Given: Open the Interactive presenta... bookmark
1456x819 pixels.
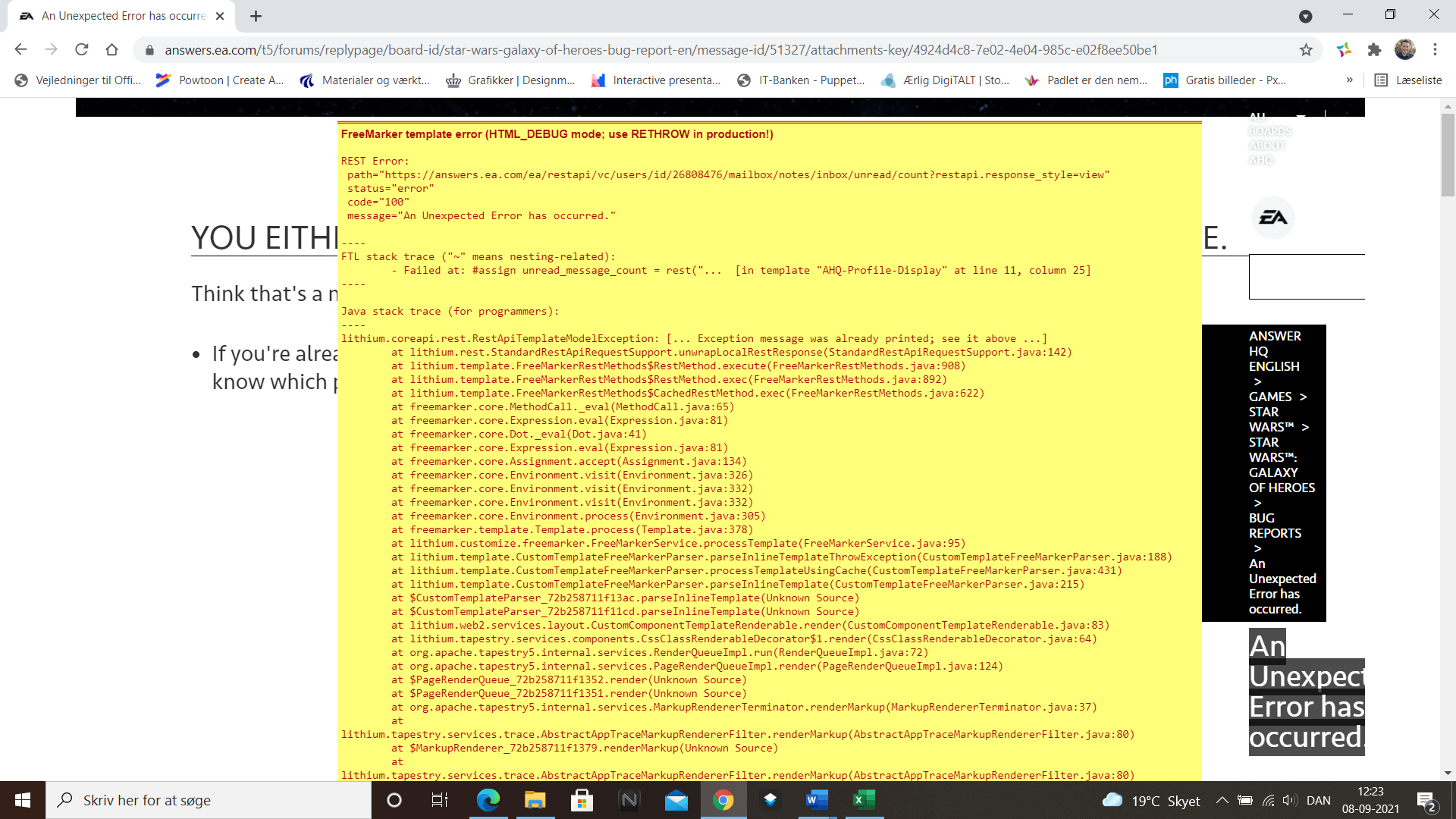Looking at the screenshot, I should [x=656, y=80].
